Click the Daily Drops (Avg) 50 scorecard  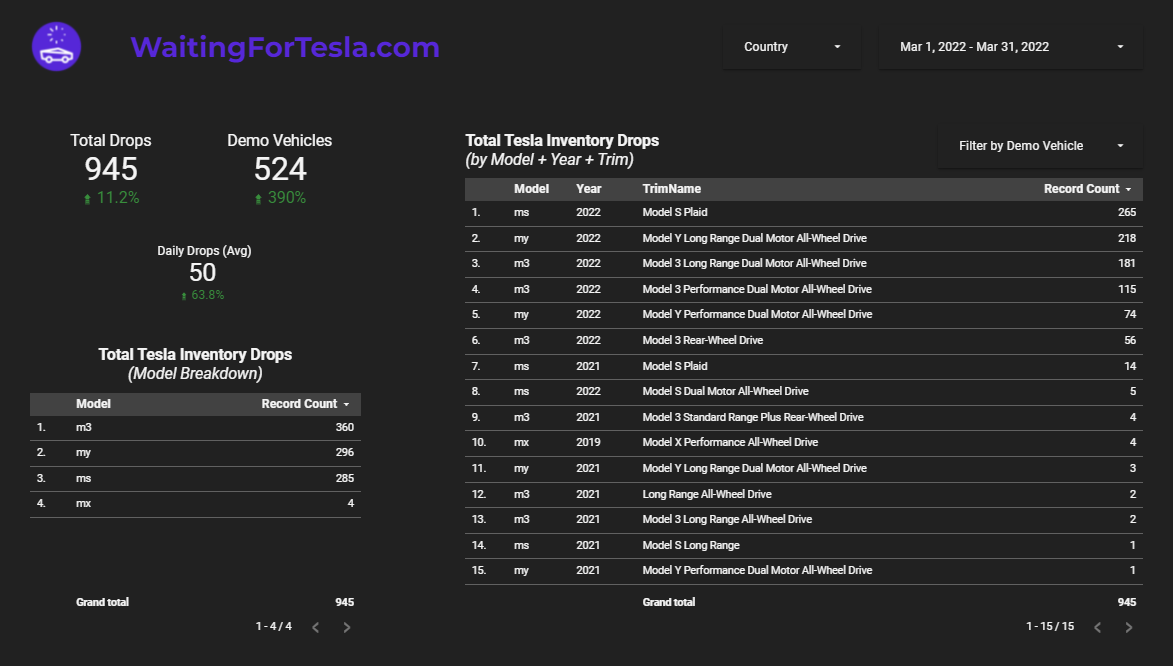[203, 272]
